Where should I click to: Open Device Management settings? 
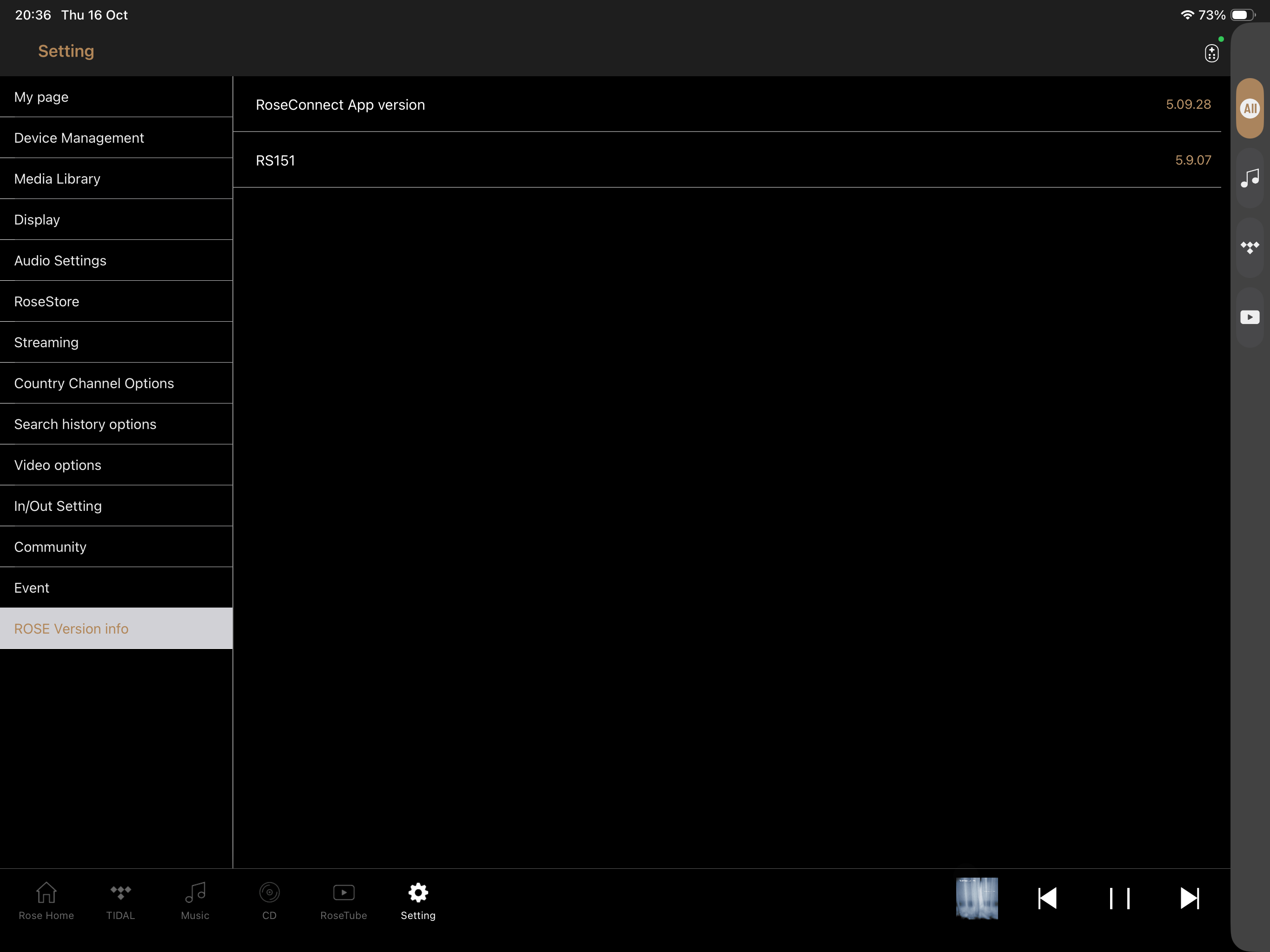(116, 138)
